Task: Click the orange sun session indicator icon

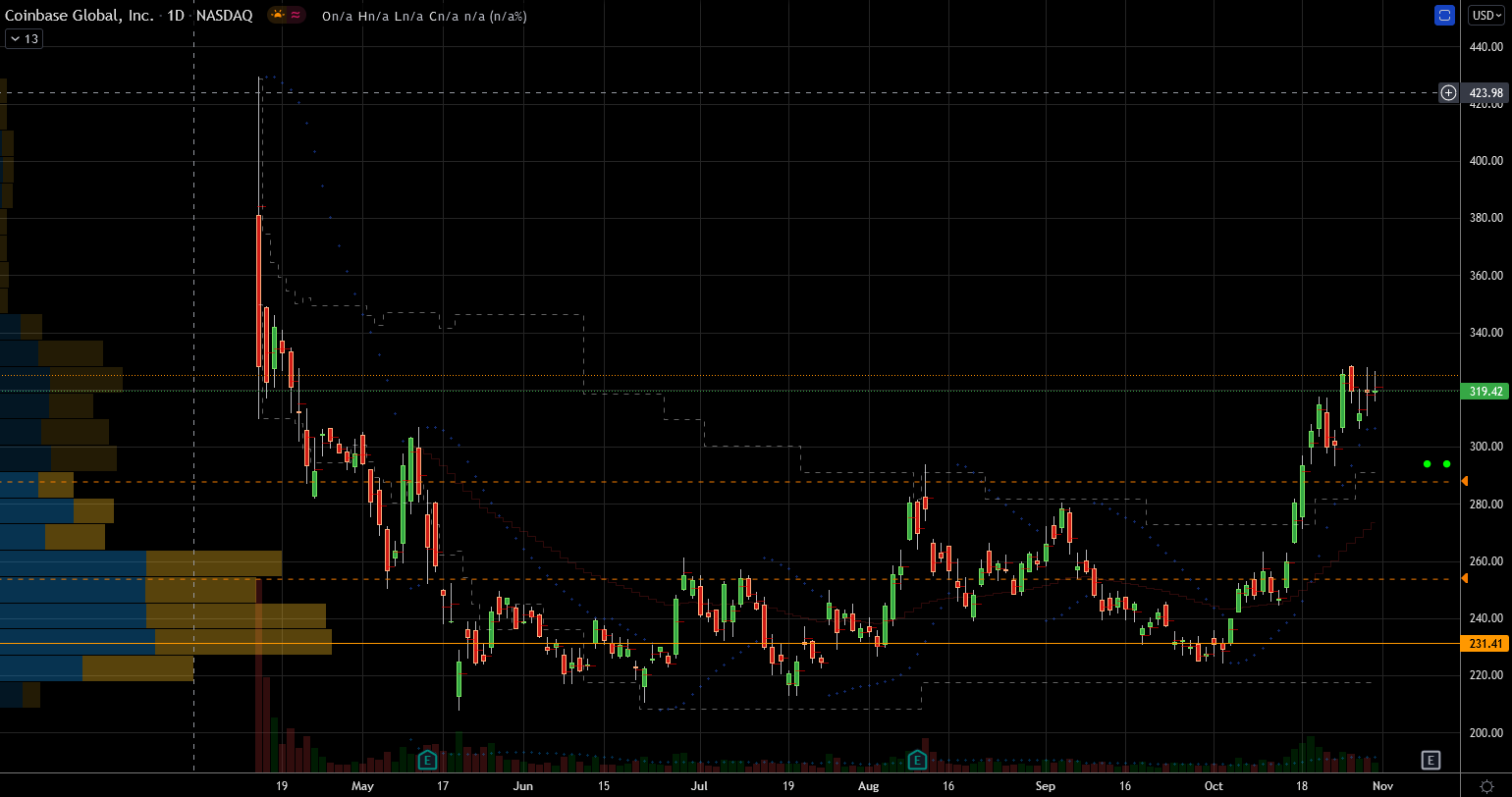Action: [x=277, y=16]
